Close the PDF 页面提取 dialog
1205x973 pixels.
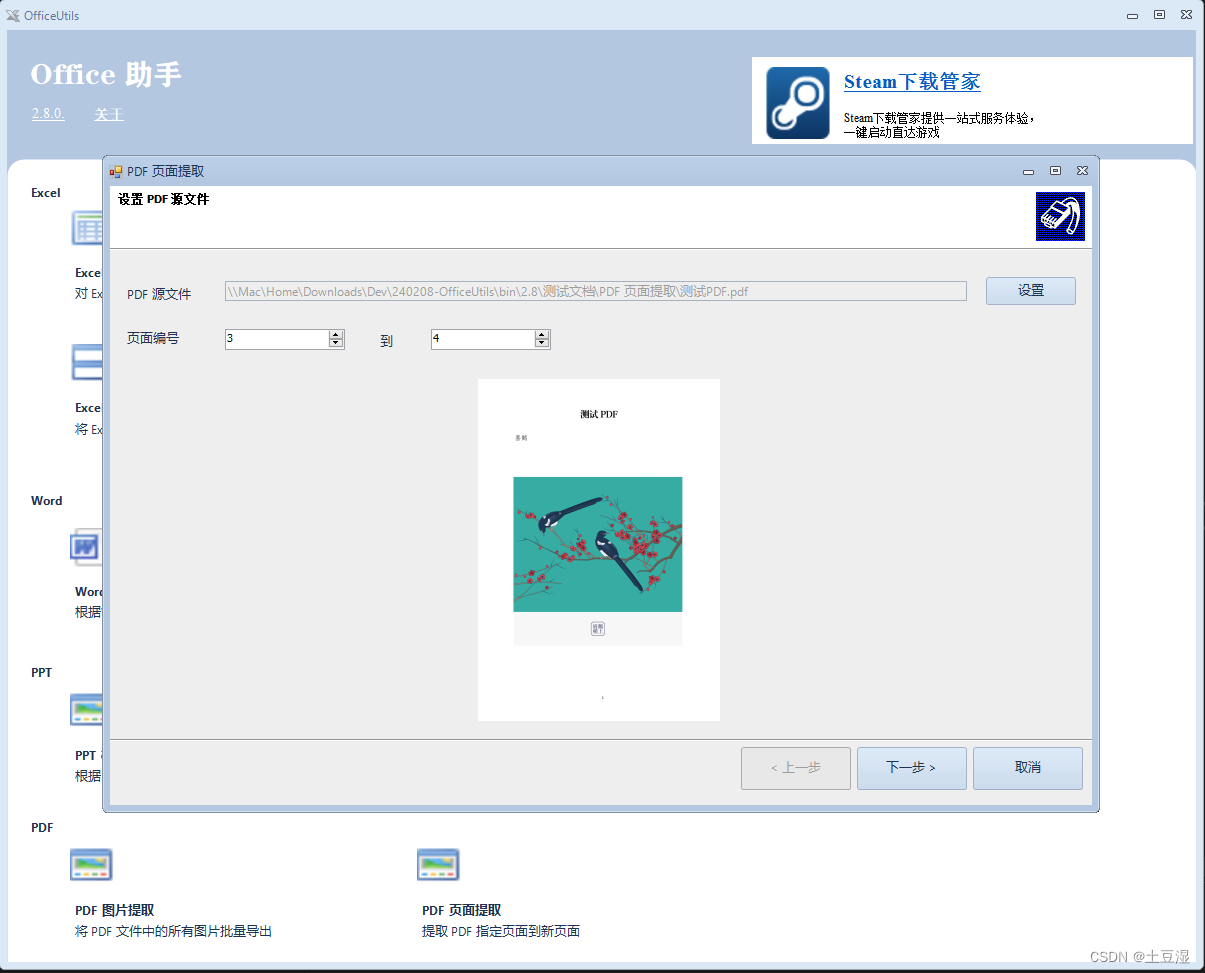(x=1082, y=171)
